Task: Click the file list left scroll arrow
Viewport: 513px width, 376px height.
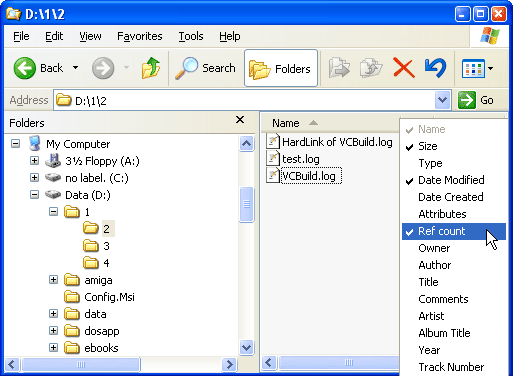Action: pos(269,363)
